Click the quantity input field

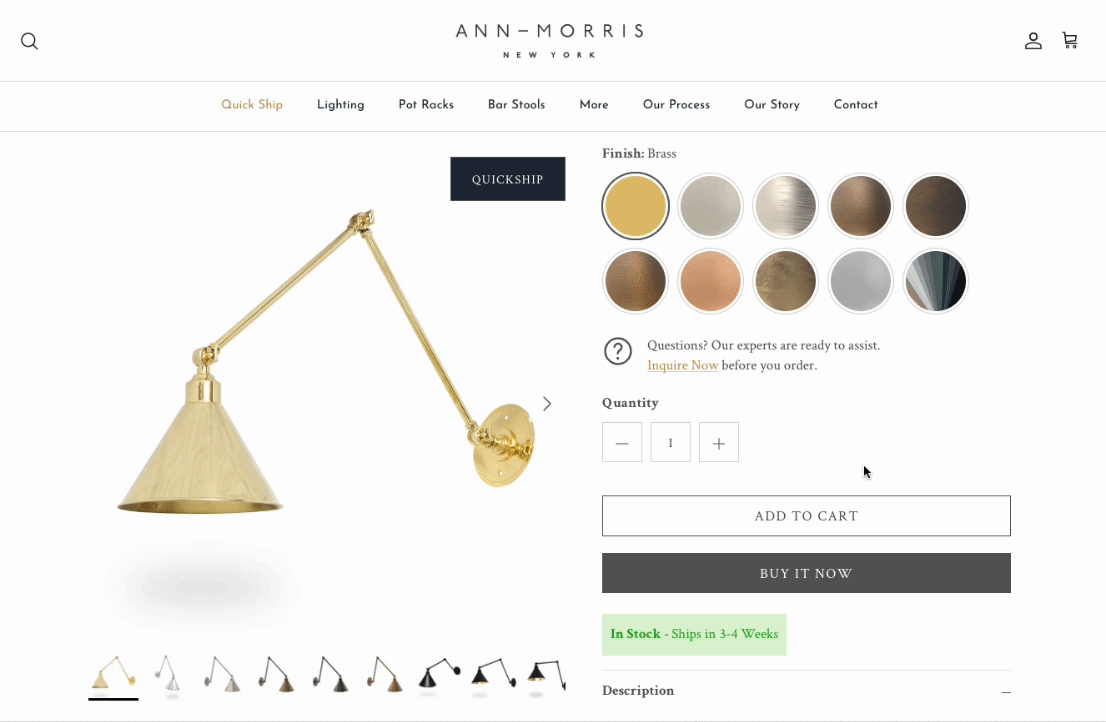tap(670, 443)
